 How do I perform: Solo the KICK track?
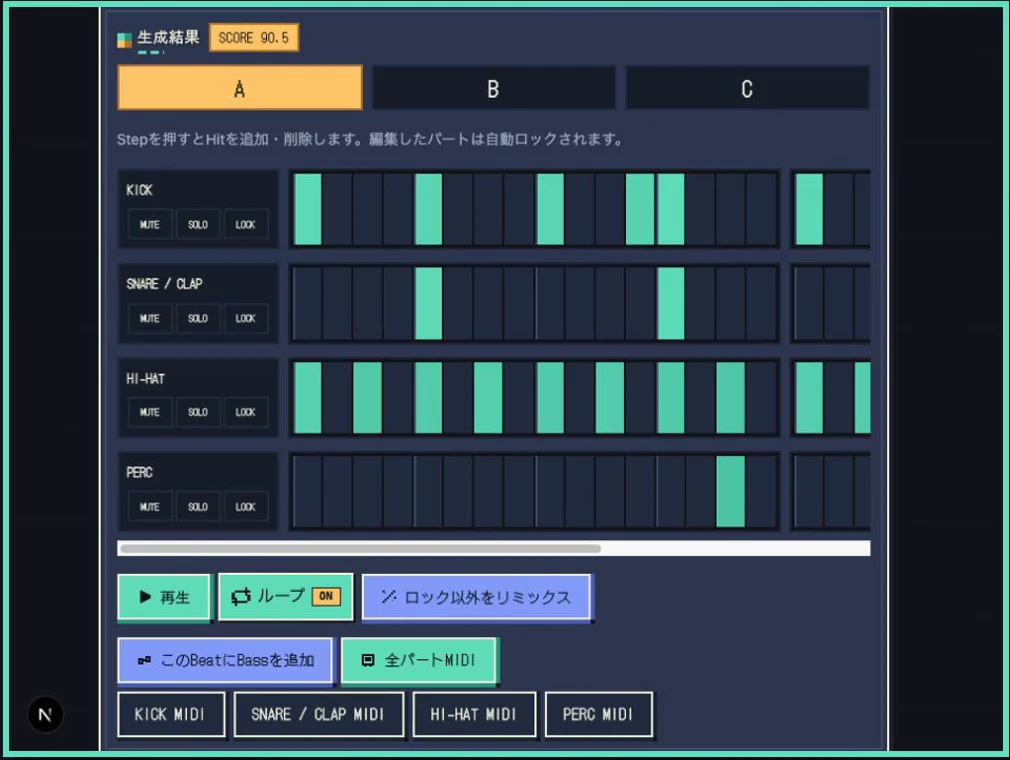tap(198, 224)
